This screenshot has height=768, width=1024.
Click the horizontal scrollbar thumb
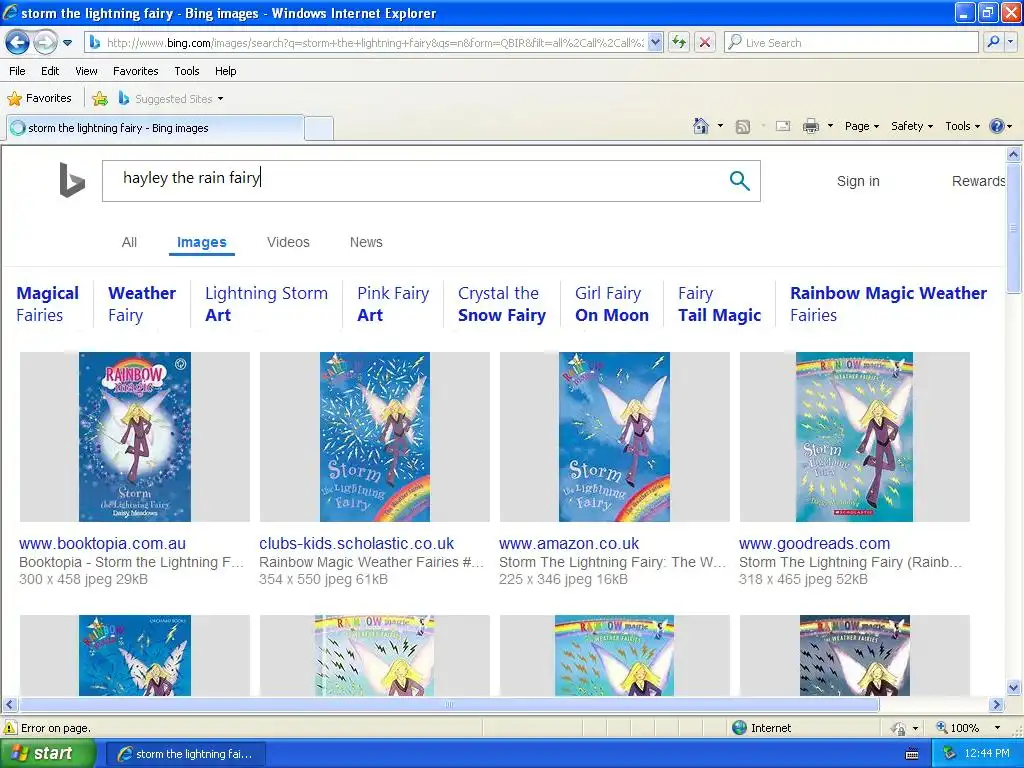[449, 705]
